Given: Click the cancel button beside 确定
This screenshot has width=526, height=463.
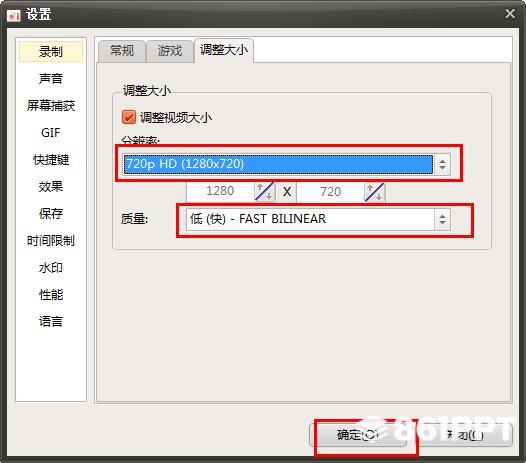Looking at the screenshot, I should point(465,435).
